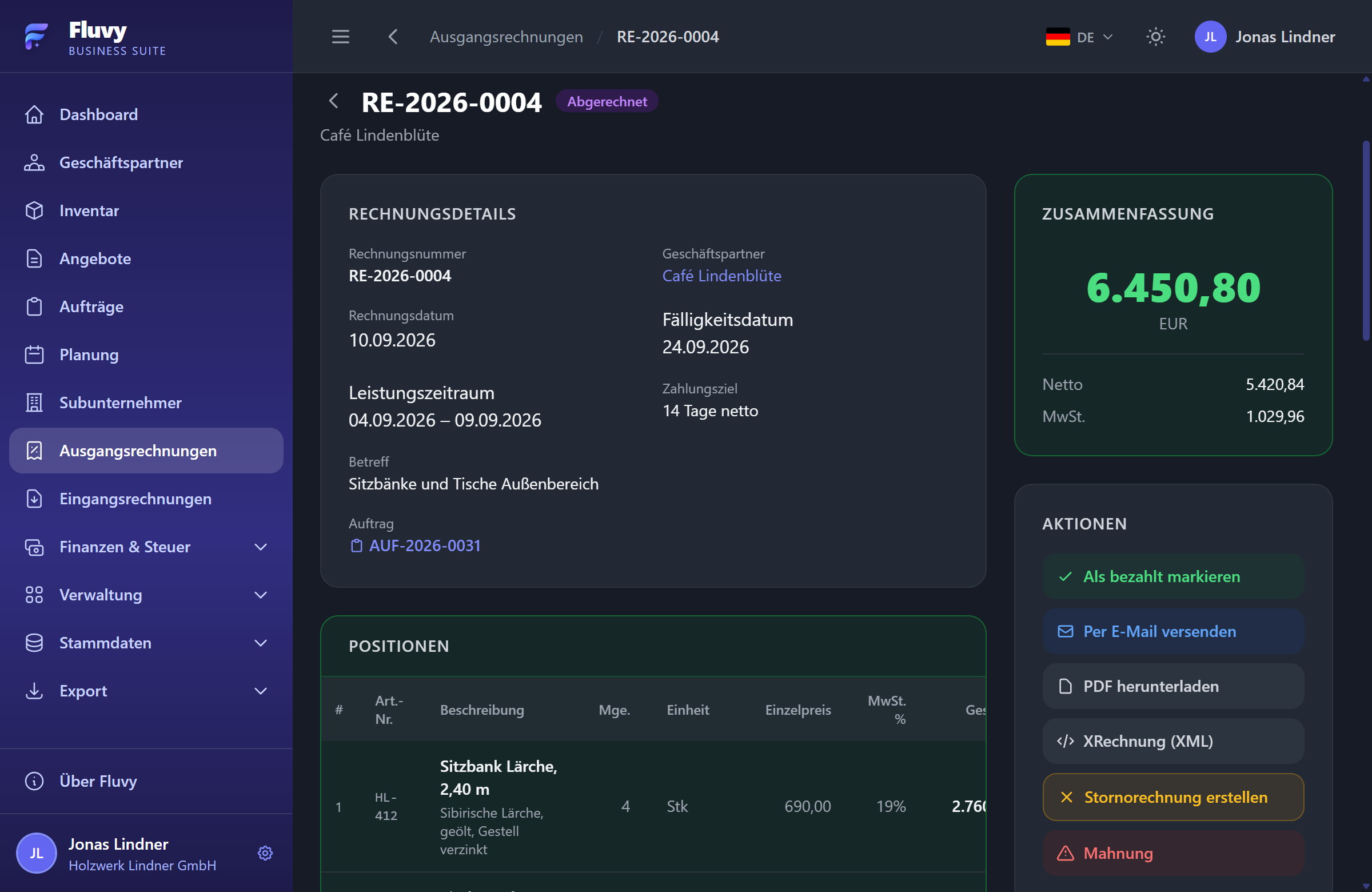
Task: Click the settings gear next to Jonas Lindner
Action: 265,853
